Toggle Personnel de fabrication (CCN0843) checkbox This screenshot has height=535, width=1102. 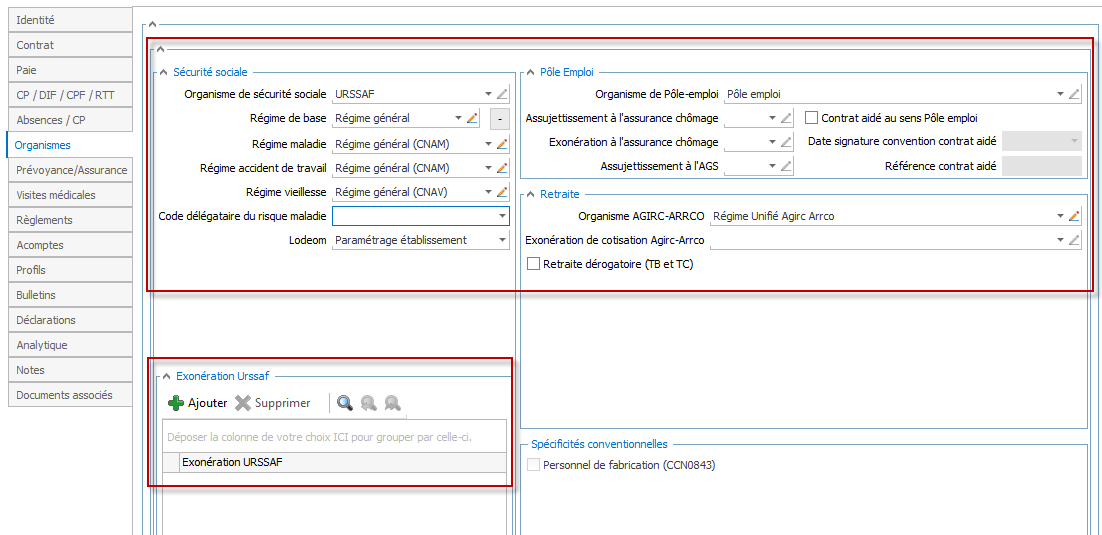pyautogui.click(x=533, y=465)
